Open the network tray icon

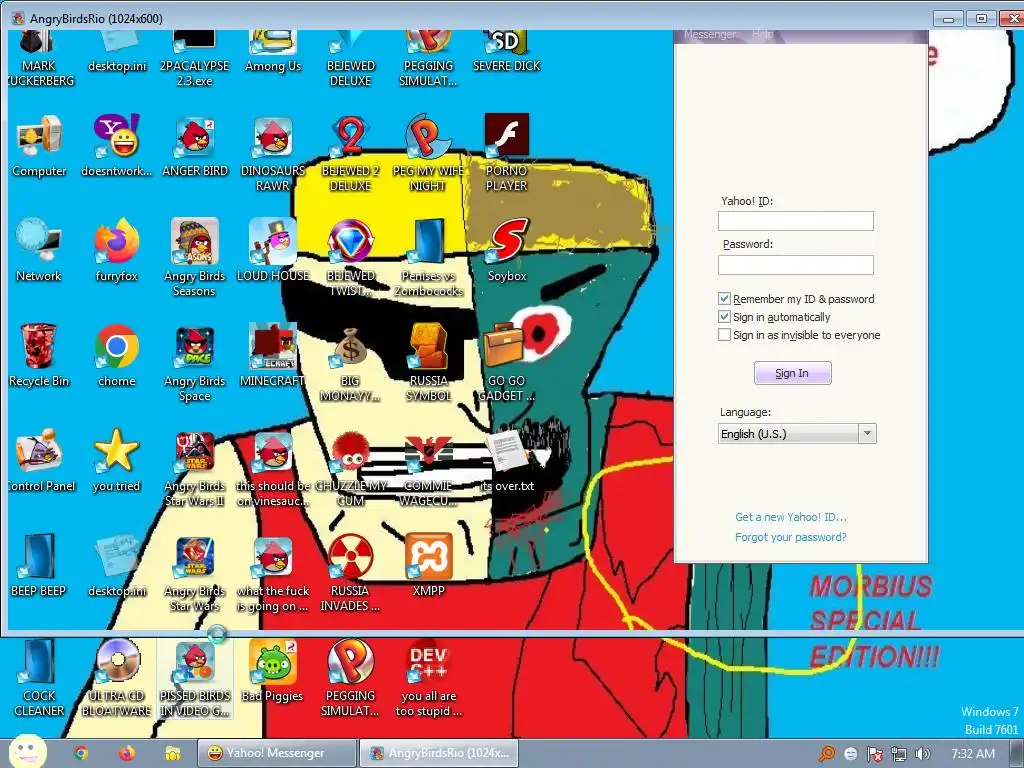[899, 754]
